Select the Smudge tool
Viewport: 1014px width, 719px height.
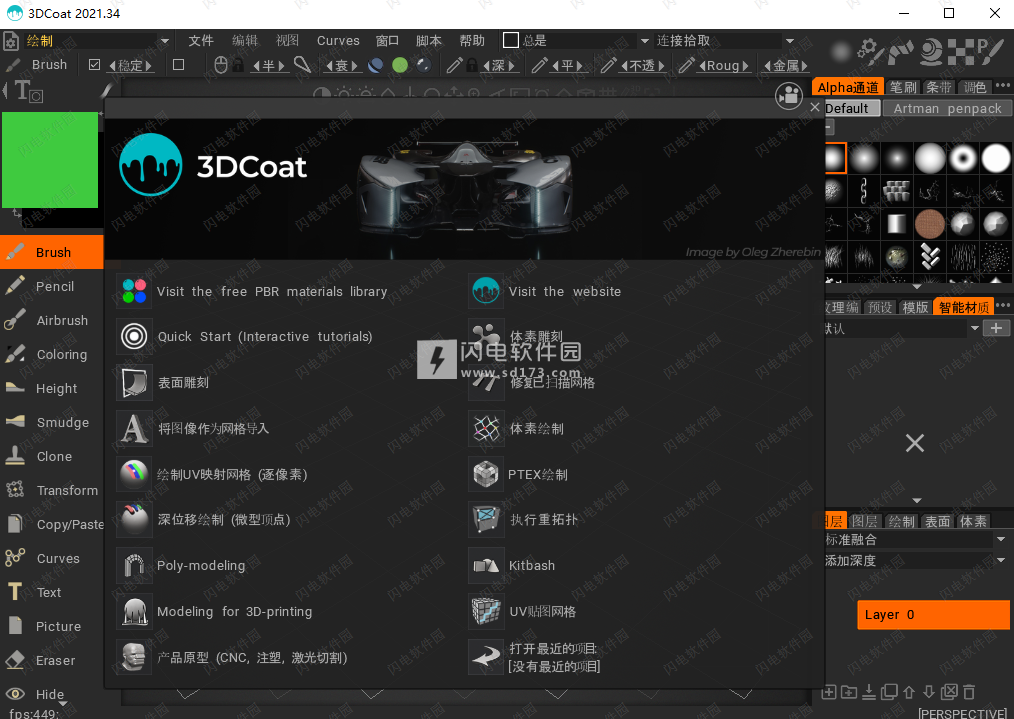(x=52, y=422)
